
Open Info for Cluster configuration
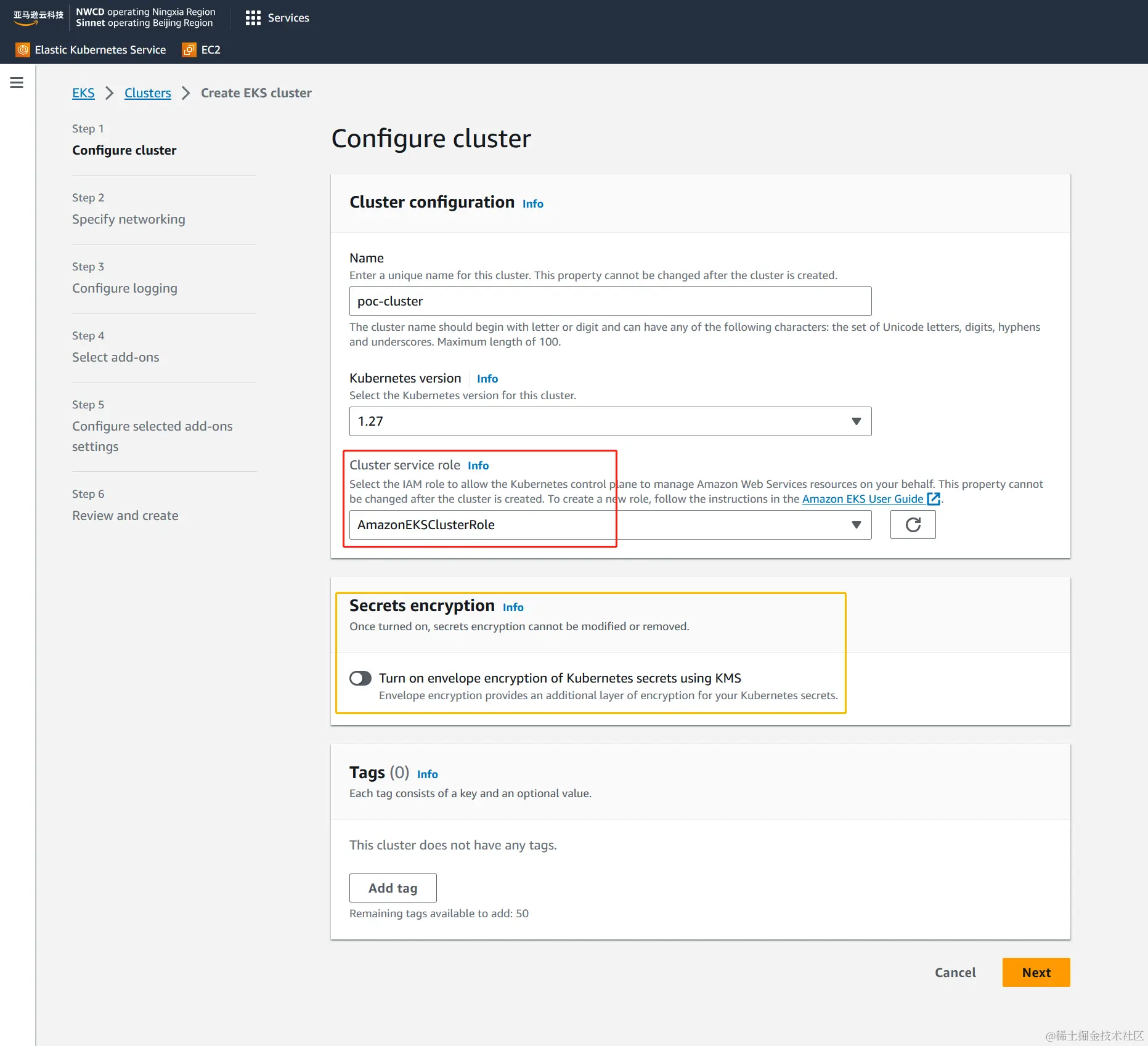click(533, 204)
